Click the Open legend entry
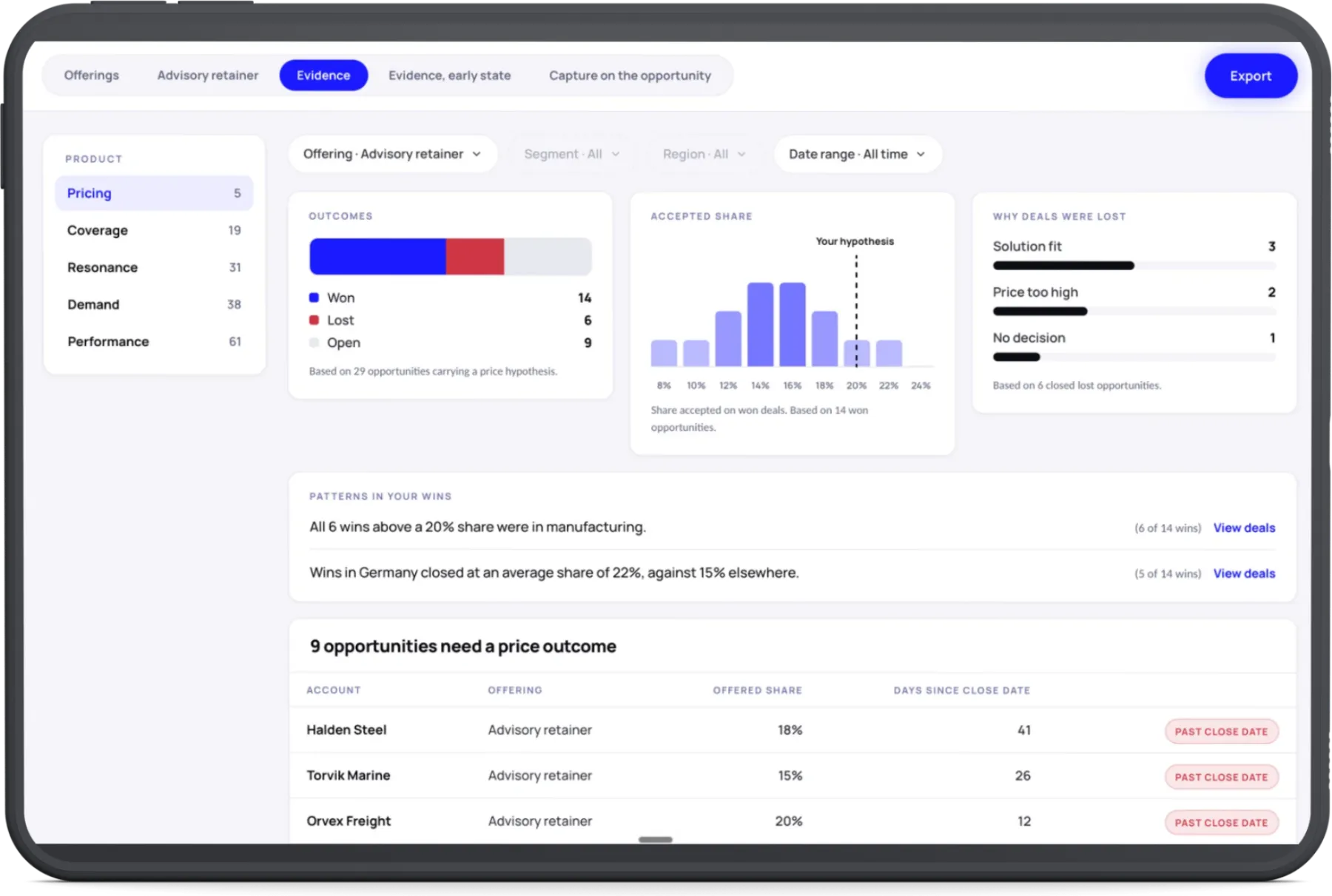This screenshot has height=896, width=1332. pos(450,343)
